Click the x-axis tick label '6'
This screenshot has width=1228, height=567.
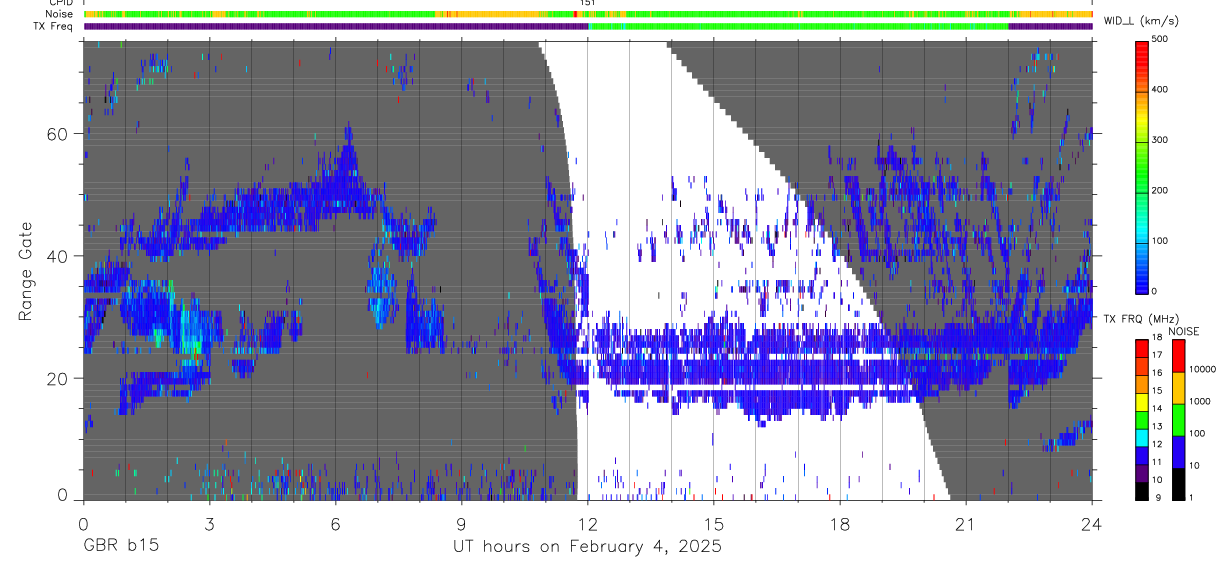335,524
